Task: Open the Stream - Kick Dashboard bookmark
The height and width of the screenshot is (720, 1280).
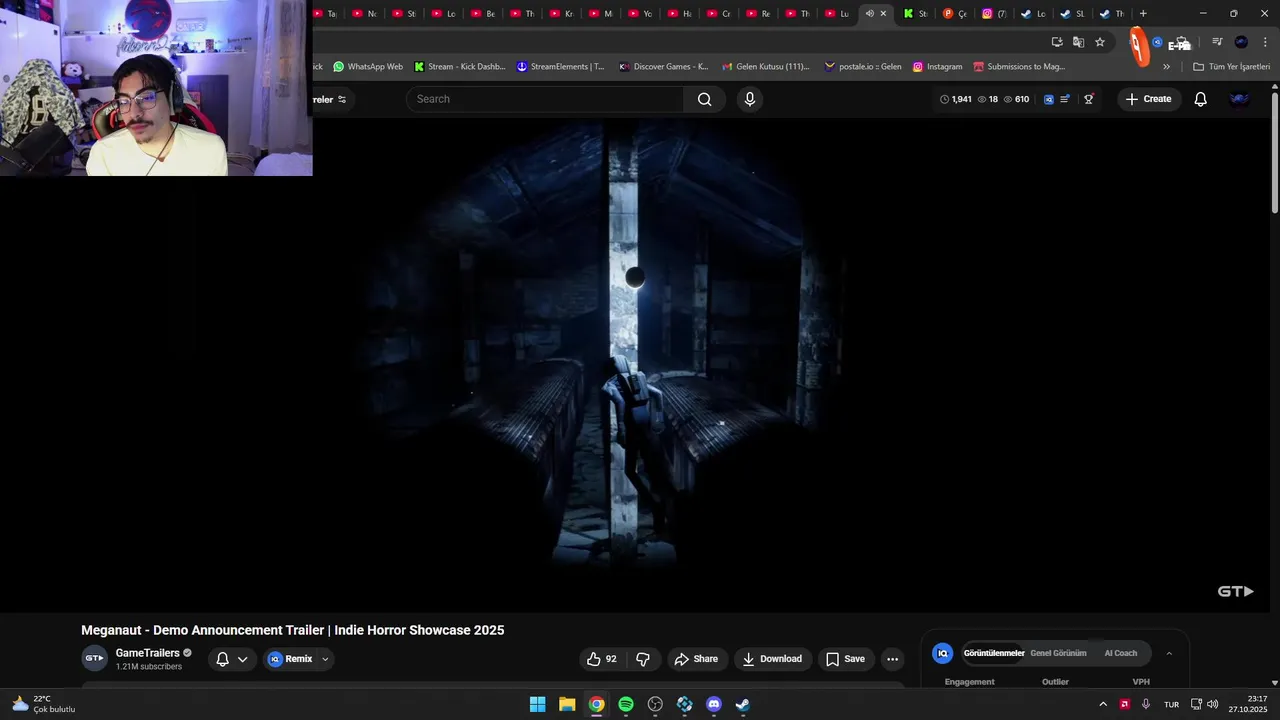Action: click(x=460, y=67)
